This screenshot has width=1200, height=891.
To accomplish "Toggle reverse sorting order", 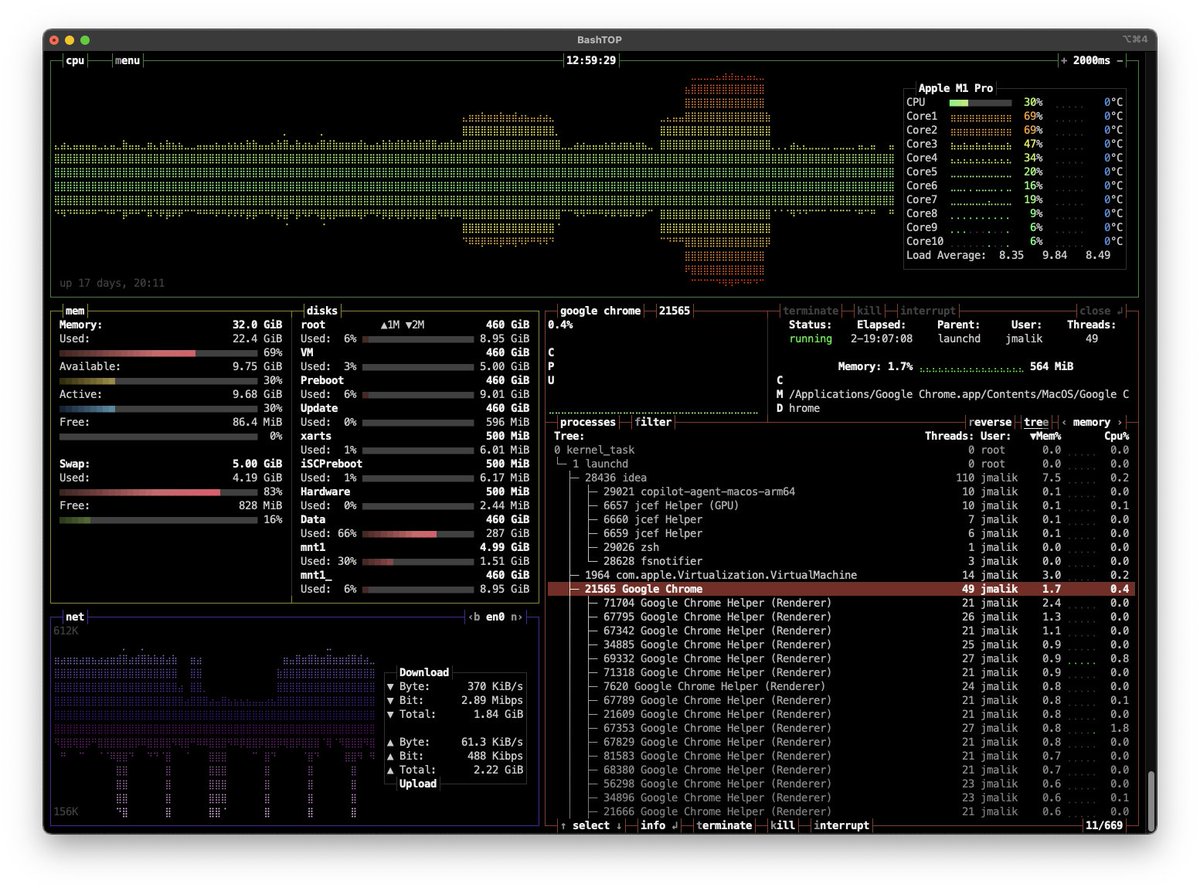I will pos(991,422).
